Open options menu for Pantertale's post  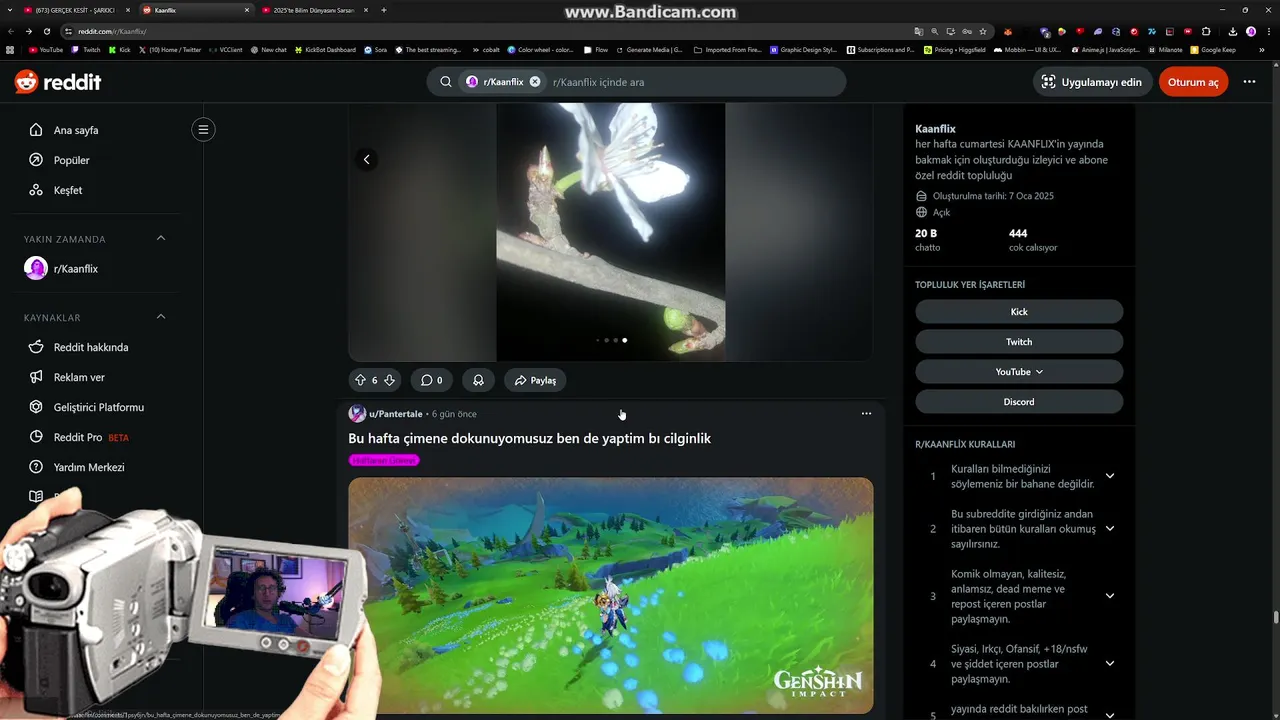coord(866,413)
